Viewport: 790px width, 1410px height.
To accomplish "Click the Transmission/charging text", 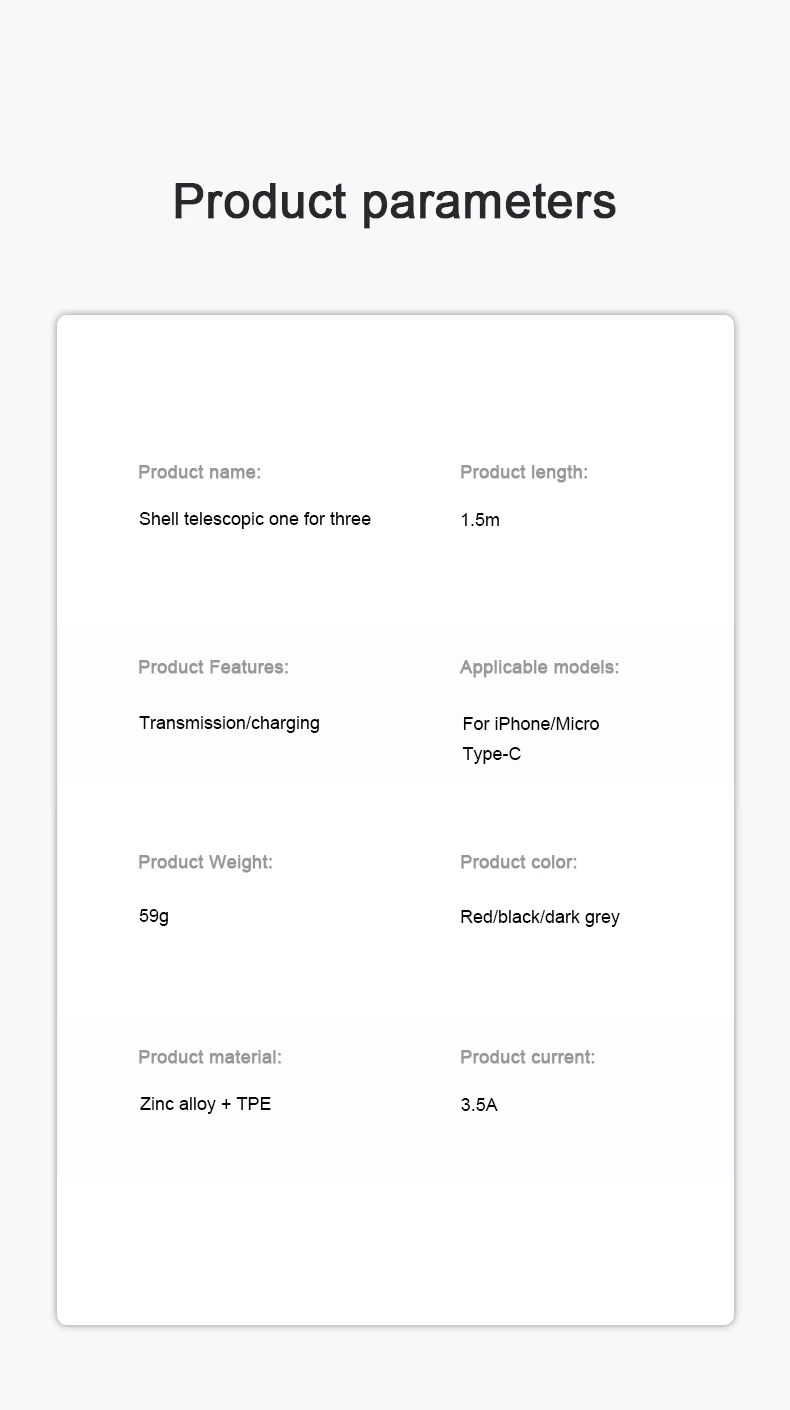I will point(229,723).
